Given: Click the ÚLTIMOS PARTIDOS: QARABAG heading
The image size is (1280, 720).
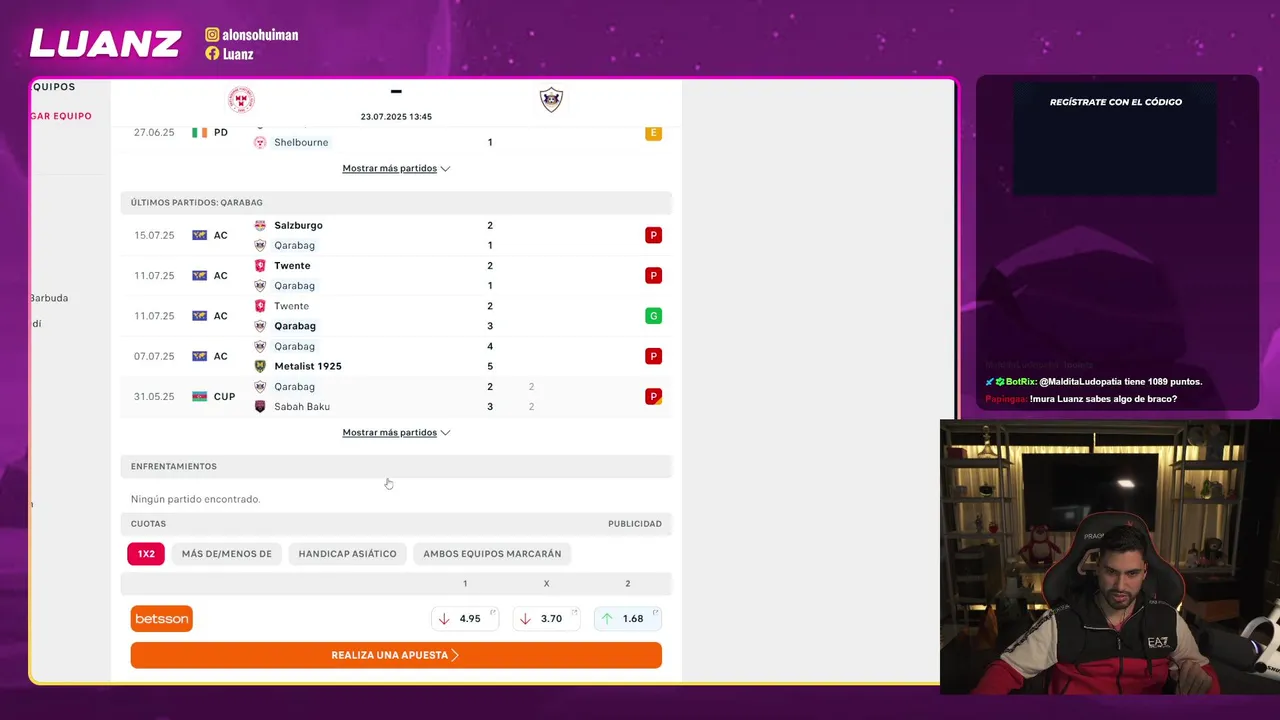Looking at the screenshot, I should 197,203.
